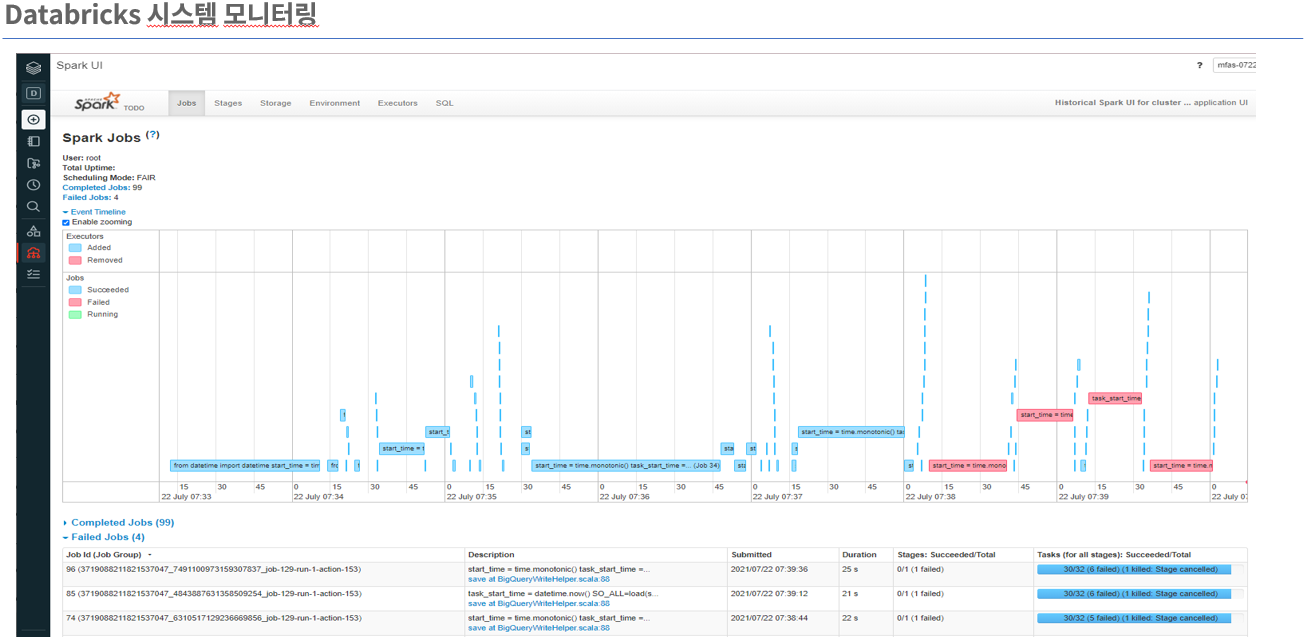Open the Repos folder icon in sidebar
This screenshot has width=1309, height=642.
coord(33,163)
